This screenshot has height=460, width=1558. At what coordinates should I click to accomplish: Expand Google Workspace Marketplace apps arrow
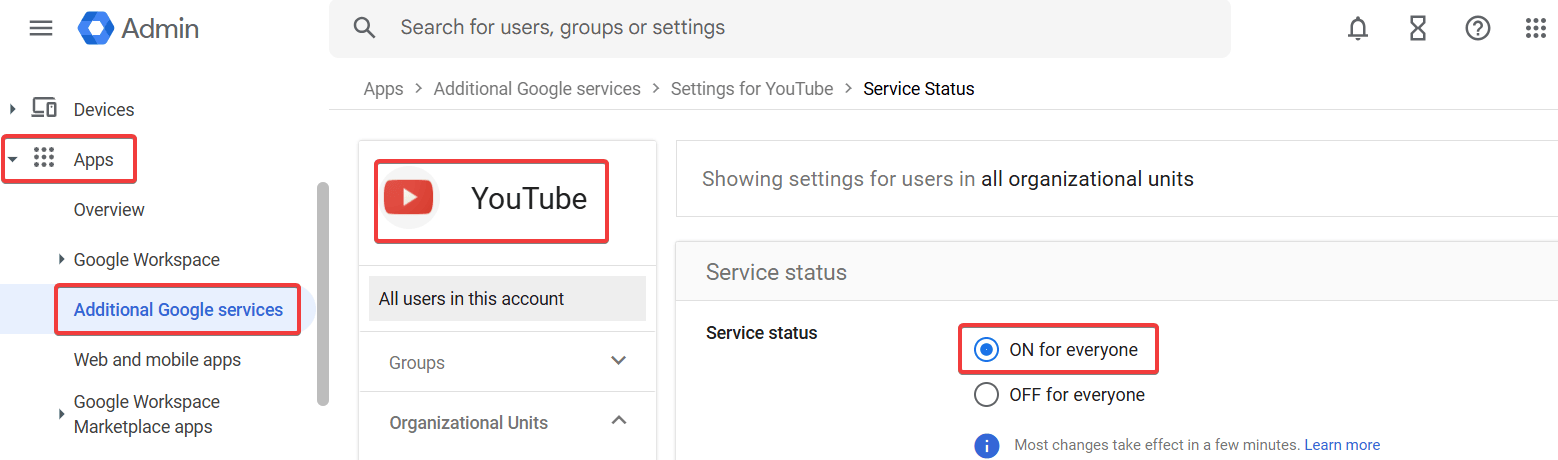pos(62,414)
